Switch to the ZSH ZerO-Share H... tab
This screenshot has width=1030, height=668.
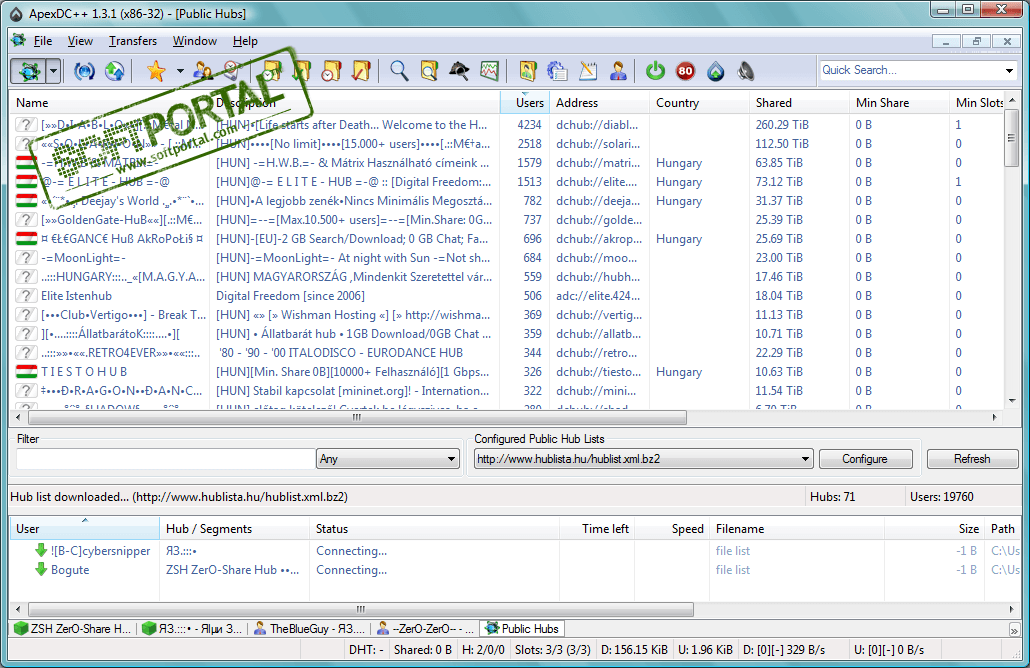[72, 629]
